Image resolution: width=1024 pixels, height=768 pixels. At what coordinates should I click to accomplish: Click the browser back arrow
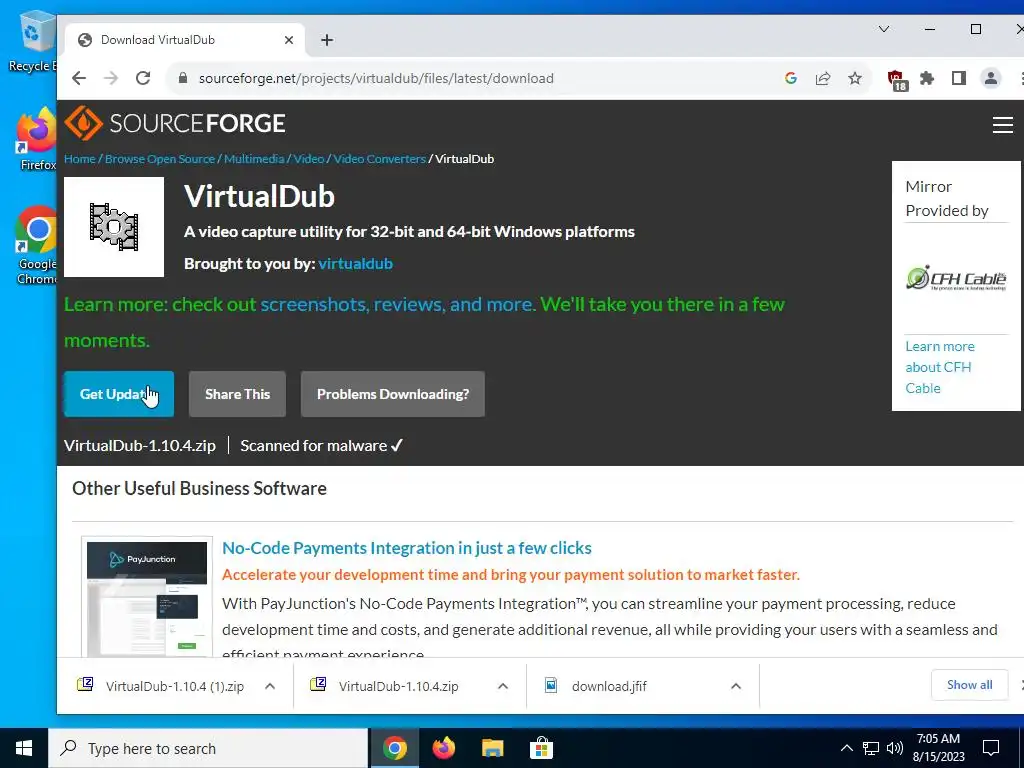pyautogui.click(x=79, y=78)
